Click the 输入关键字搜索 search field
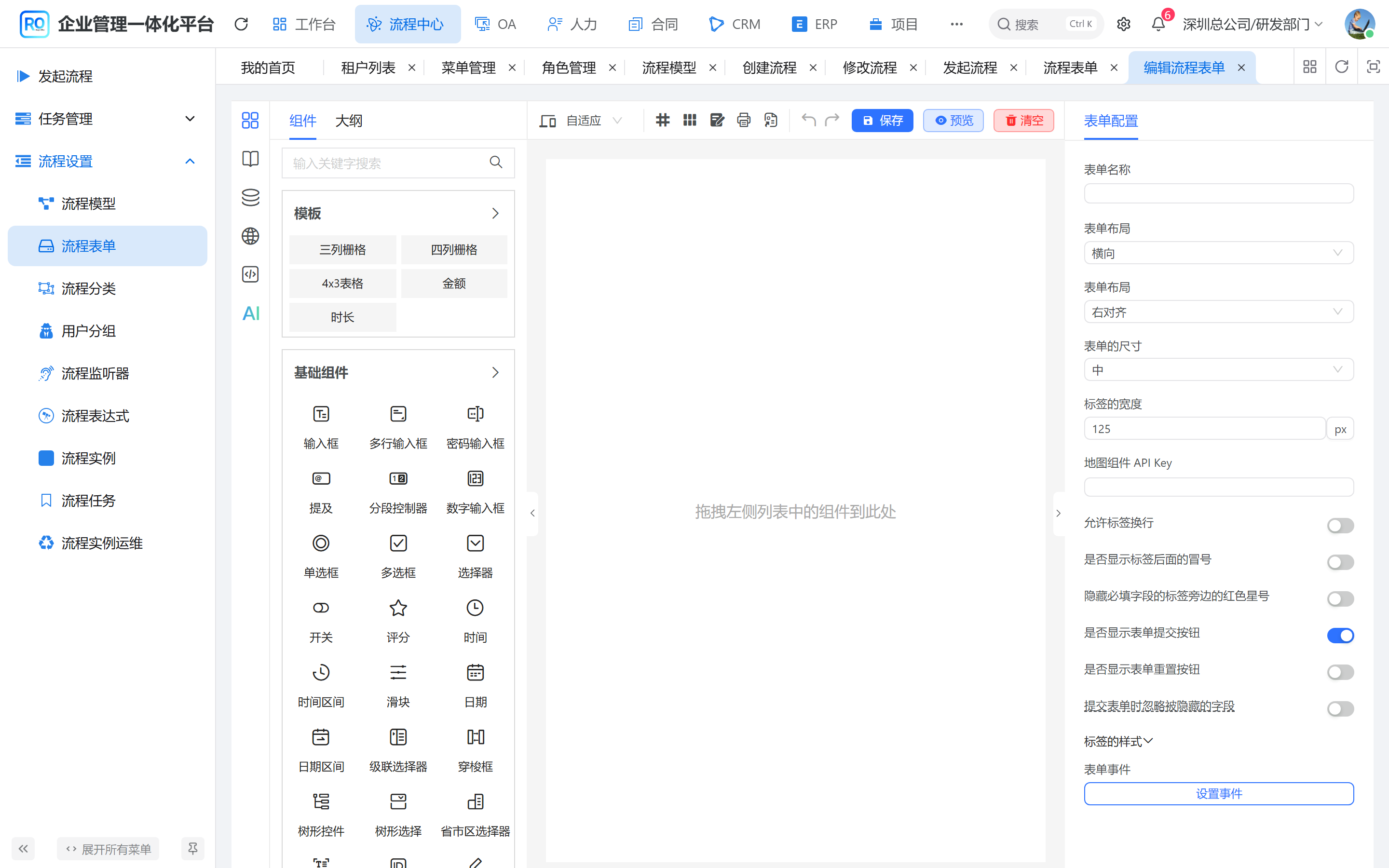This screenshot has height=868, width=1389. click(398, 163)
